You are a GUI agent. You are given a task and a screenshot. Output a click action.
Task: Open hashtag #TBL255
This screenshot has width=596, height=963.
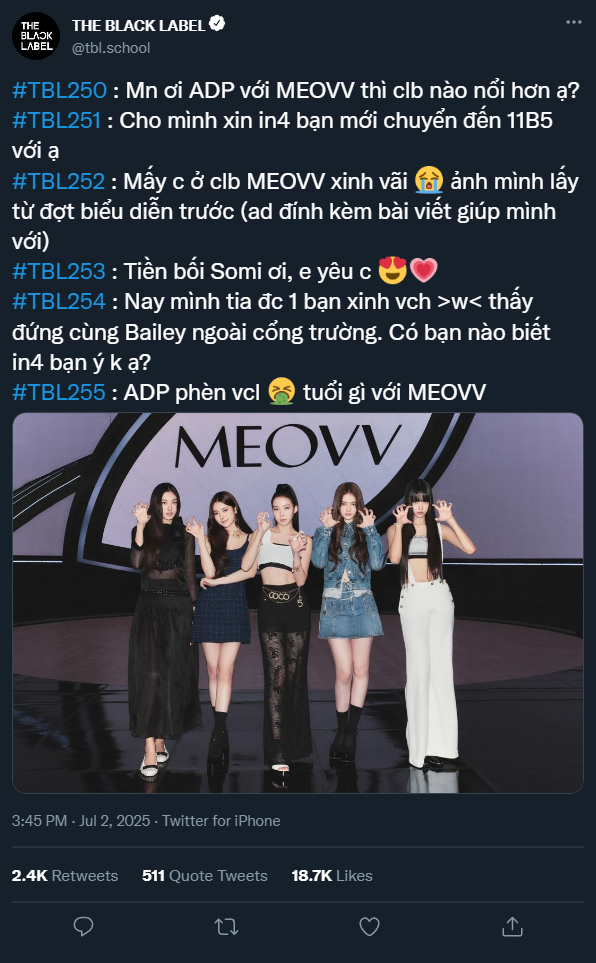click(59, 392)
